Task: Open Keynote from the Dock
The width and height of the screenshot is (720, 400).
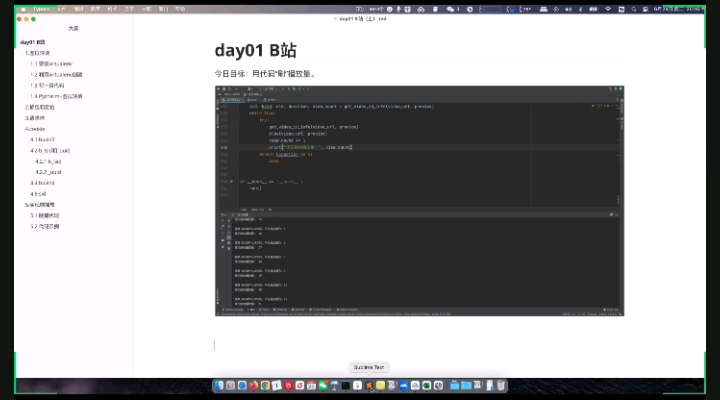Action: [335, 385]
